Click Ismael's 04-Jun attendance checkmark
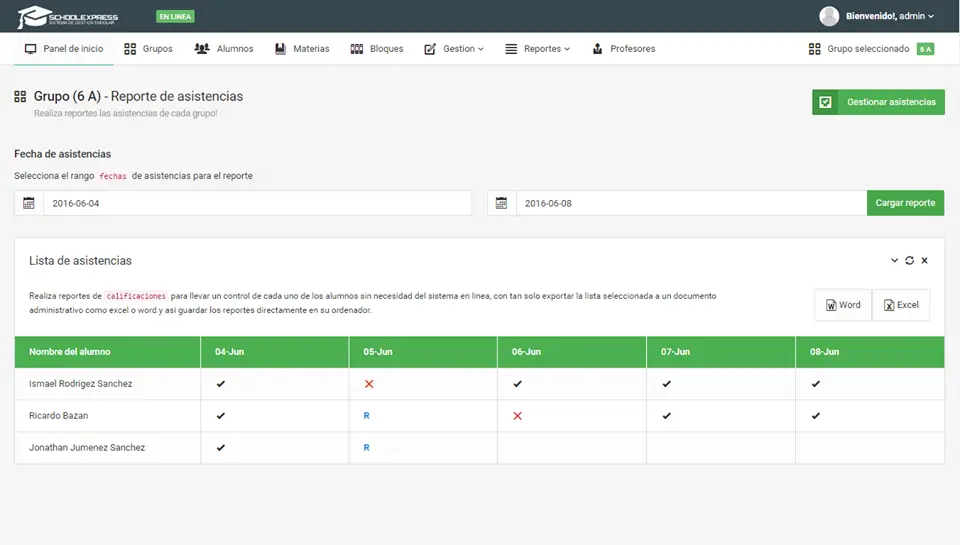The width and height of the screenshot is (960, 545). tap(220, 384)
